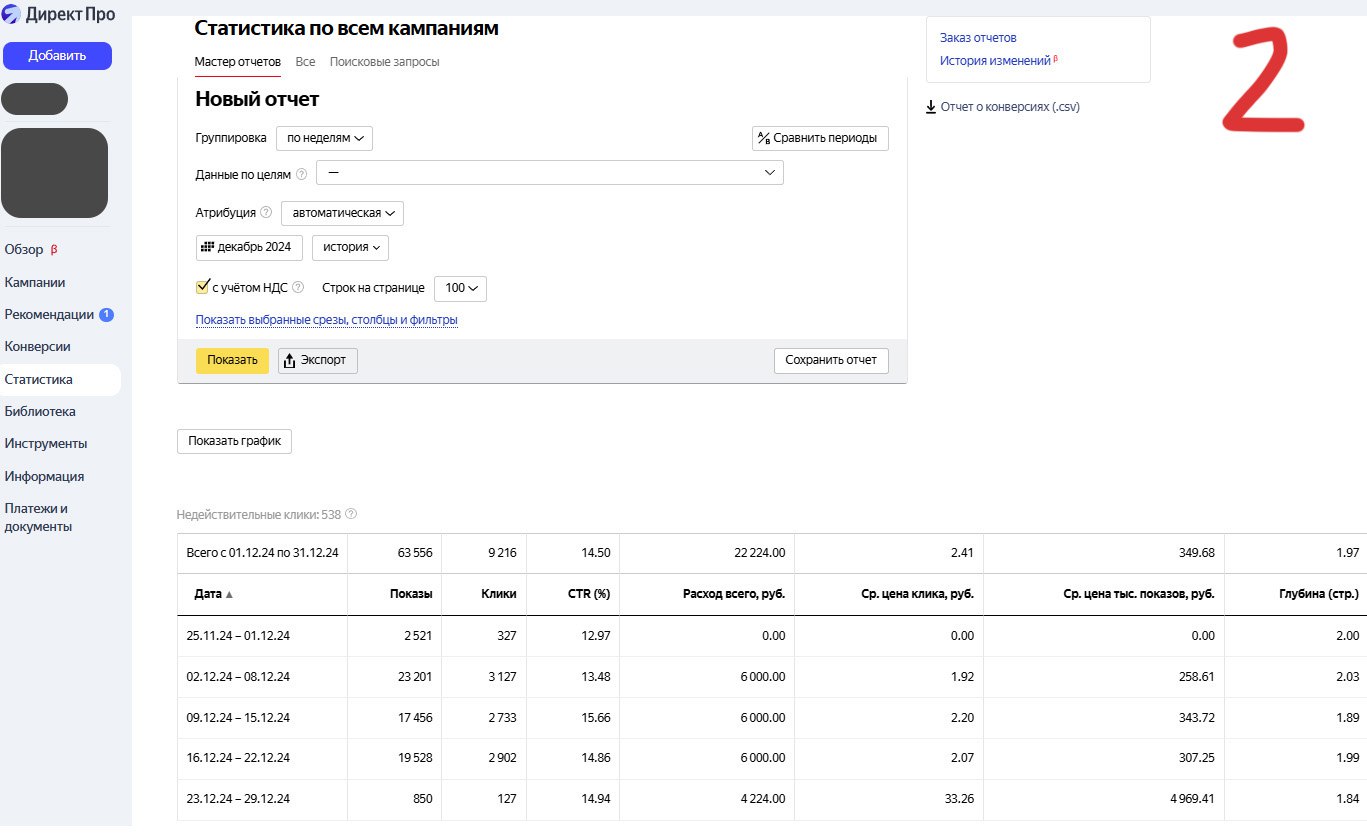Viewport: 1367px width, 836px height.
Task: Click the total Всего с 01.12.24 по 31.12.24
Action: (x=262, y=553)
